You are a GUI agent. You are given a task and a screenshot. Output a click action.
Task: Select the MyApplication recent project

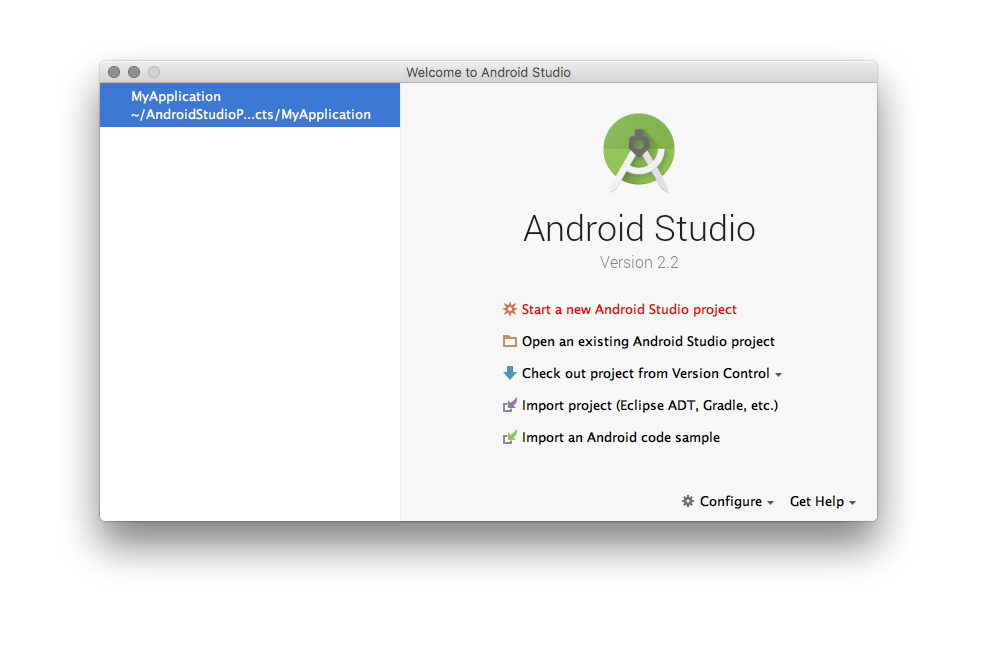(250, 105)
